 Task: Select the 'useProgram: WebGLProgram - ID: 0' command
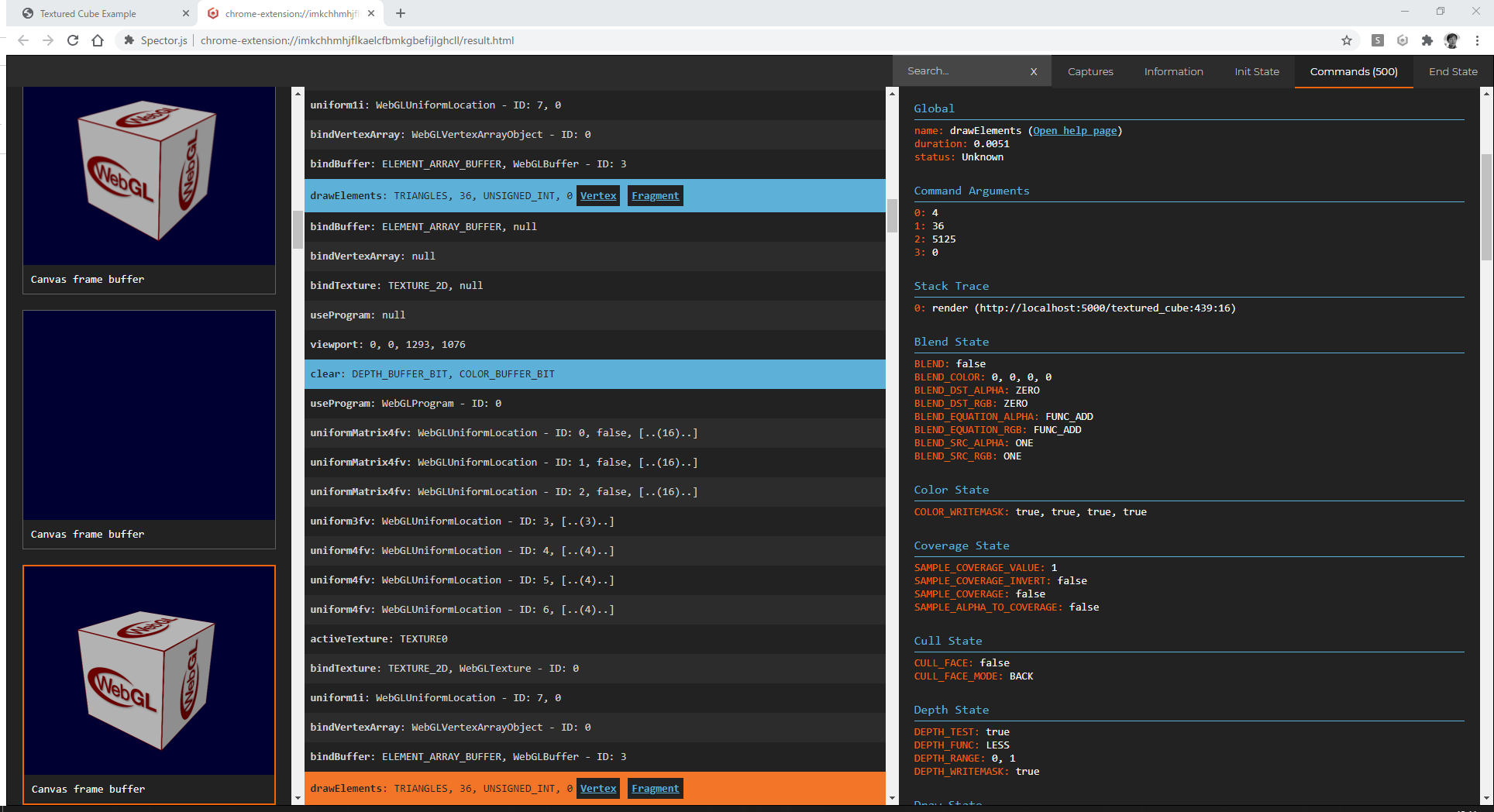tap(595, 404)
